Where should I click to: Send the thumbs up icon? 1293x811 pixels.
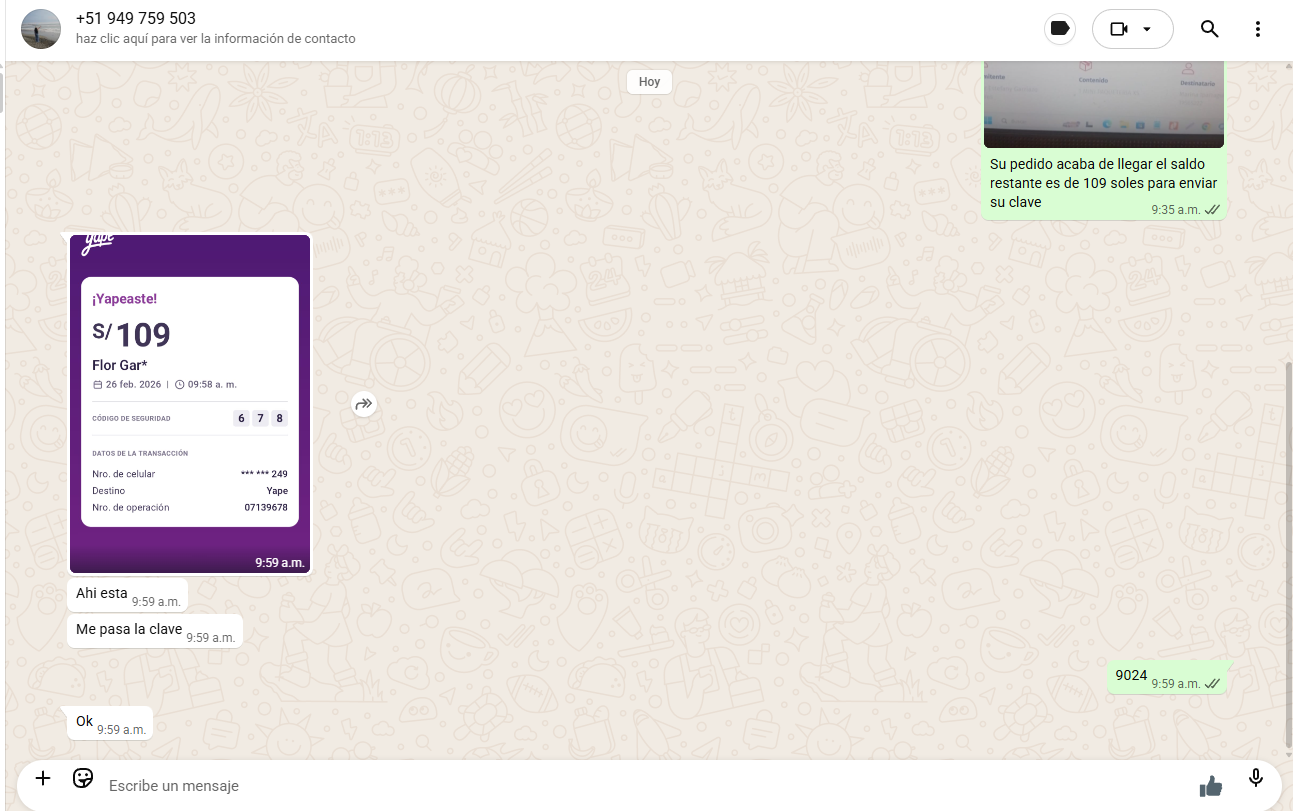click(1211, 786)
